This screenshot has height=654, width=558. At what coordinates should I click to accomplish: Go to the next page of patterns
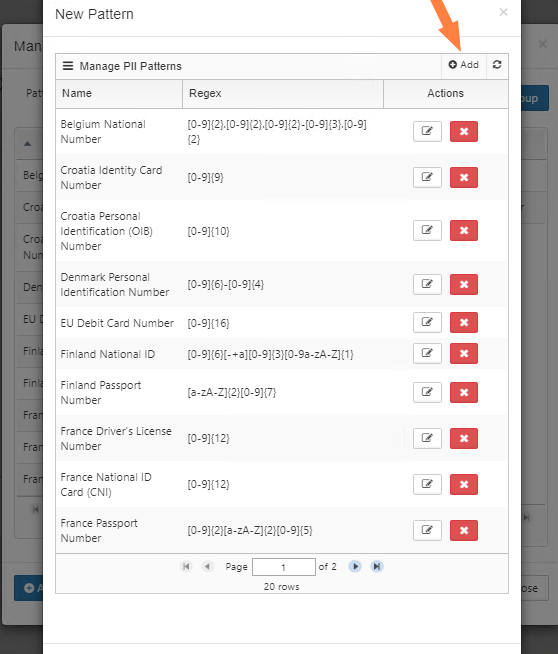click(x=355, y=566)
